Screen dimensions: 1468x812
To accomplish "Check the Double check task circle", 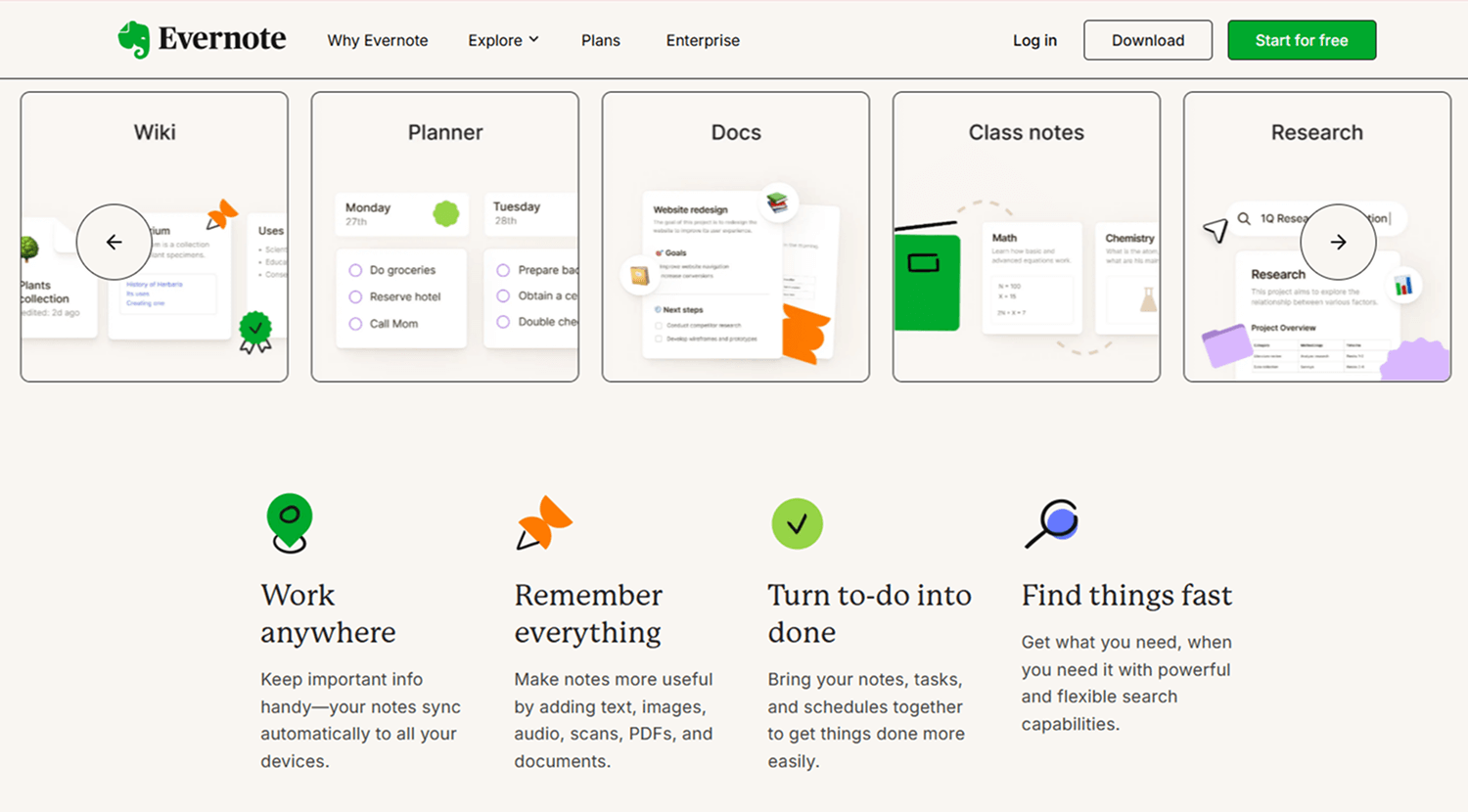I will click(503, 322).
